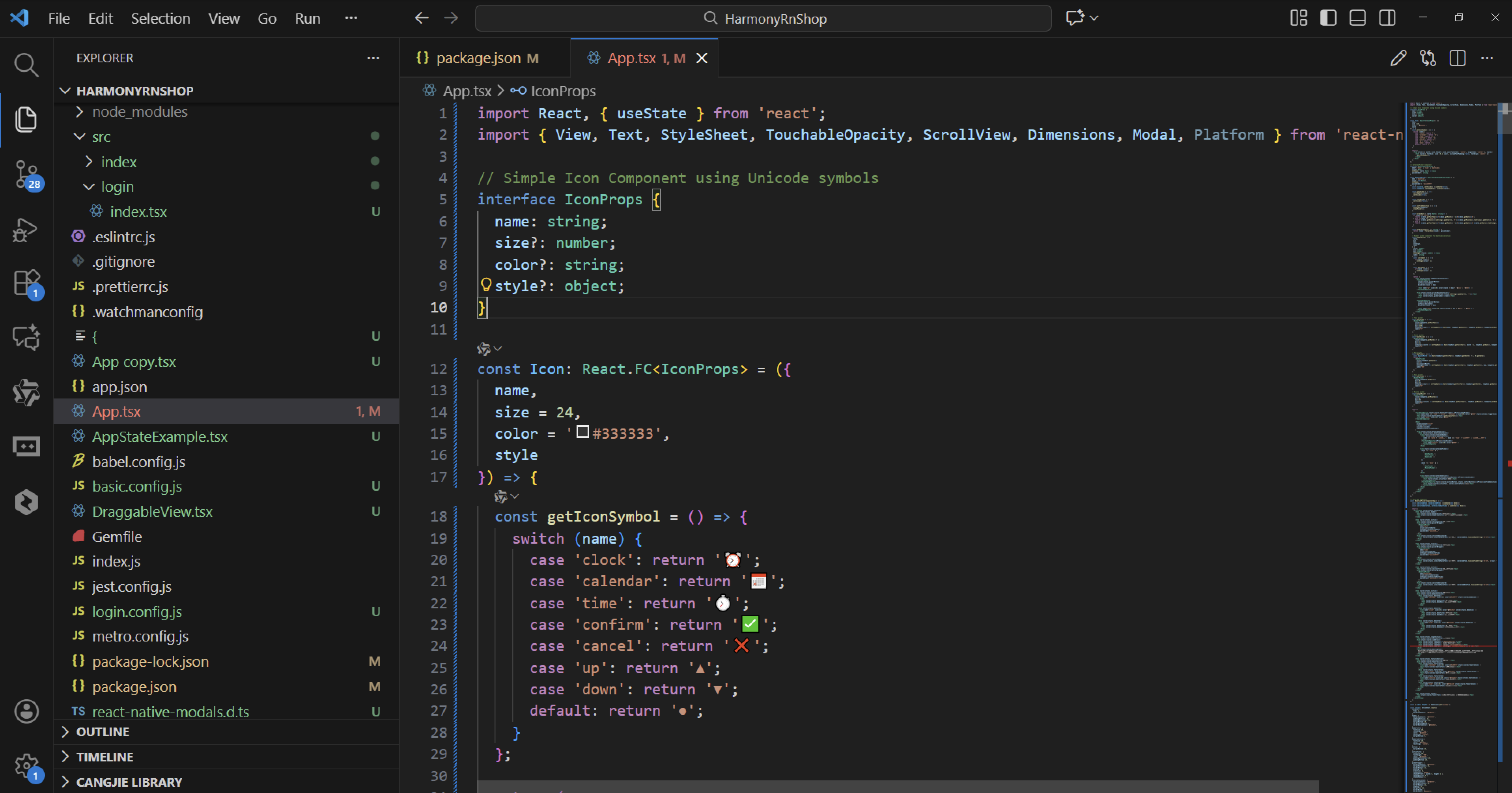Open Source Control view with 28 badge

[26, 174]
